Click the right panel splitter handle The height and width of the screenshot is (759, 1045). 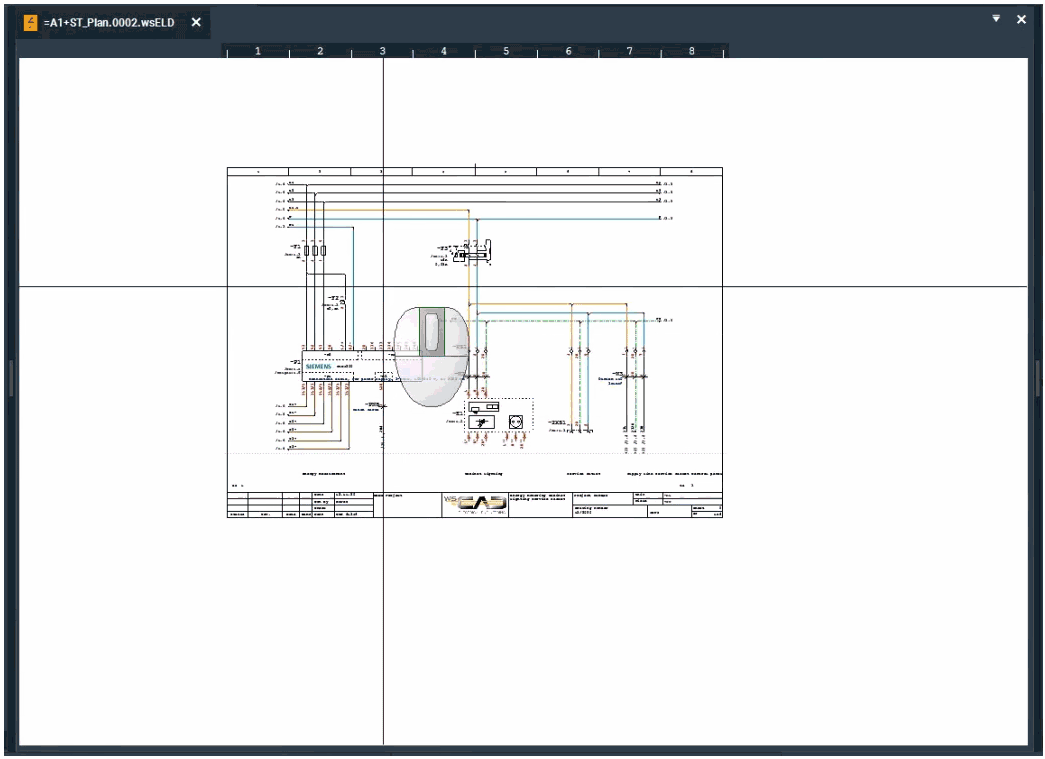[x=1038, y=378]
